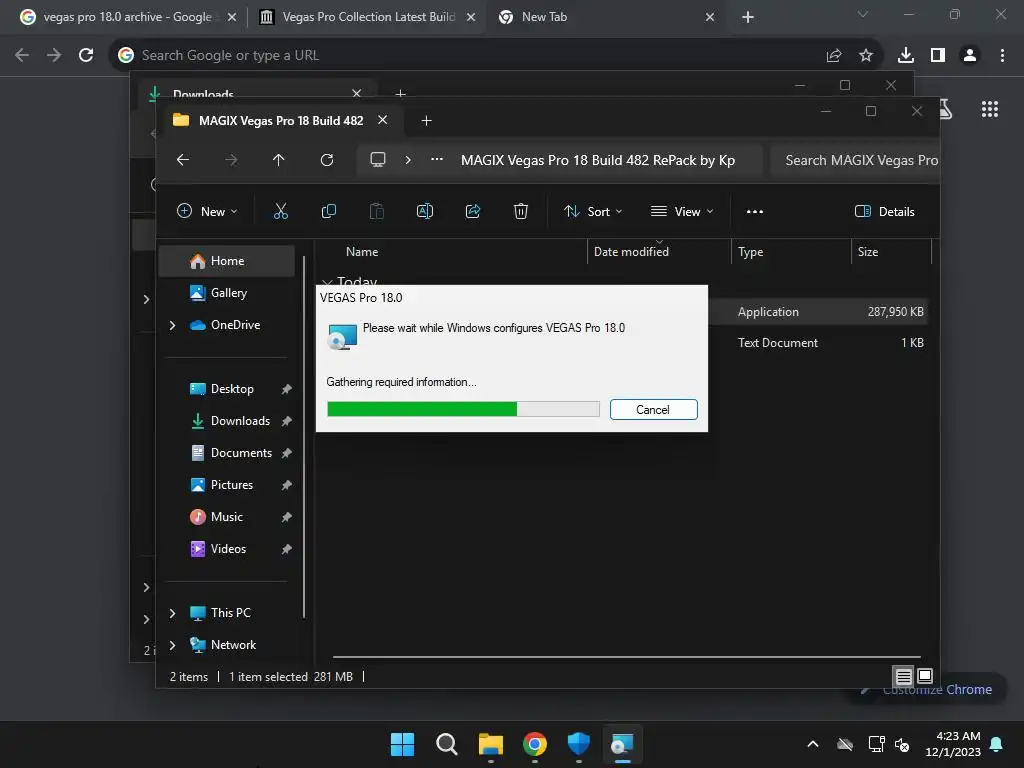Click the Cut scissors icon in Explorer toolbar
The width and height of the screenshot is (1024, 768).
[x=281, y=211]
